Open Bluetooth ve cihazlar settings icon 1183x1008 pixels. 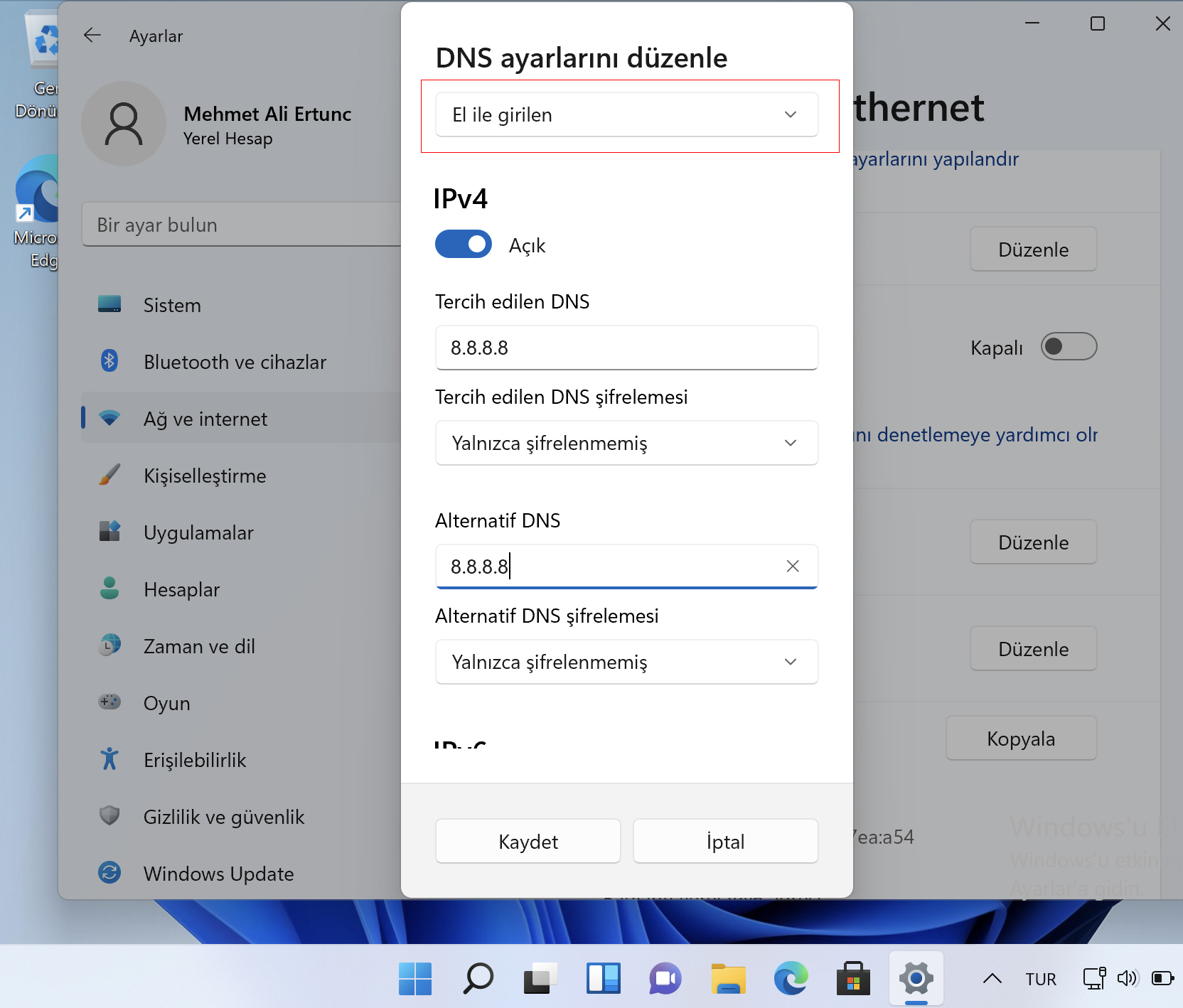coord(109,361)
